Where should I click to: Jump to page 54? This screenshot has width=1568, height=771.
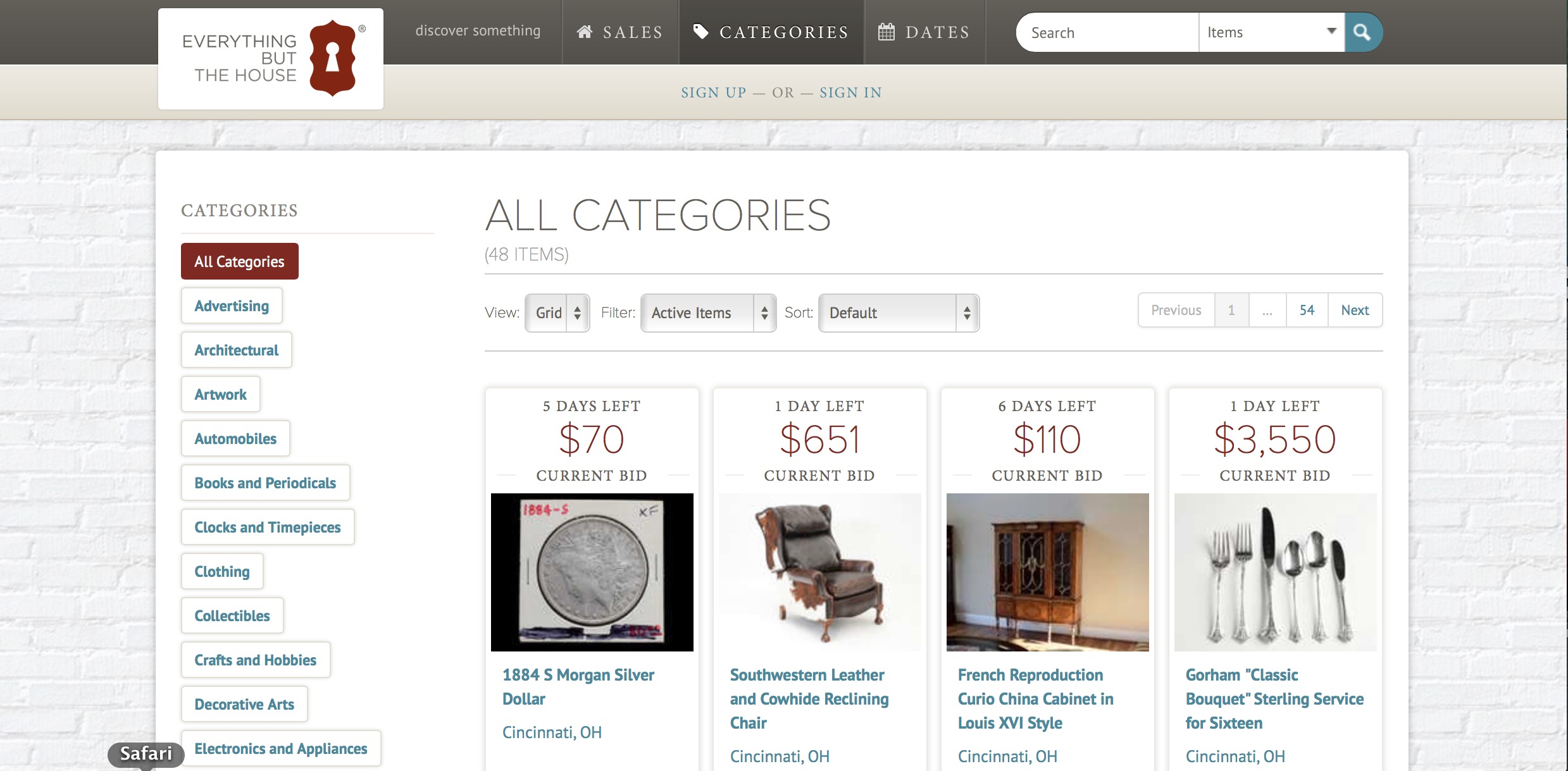click(1307, 310)
